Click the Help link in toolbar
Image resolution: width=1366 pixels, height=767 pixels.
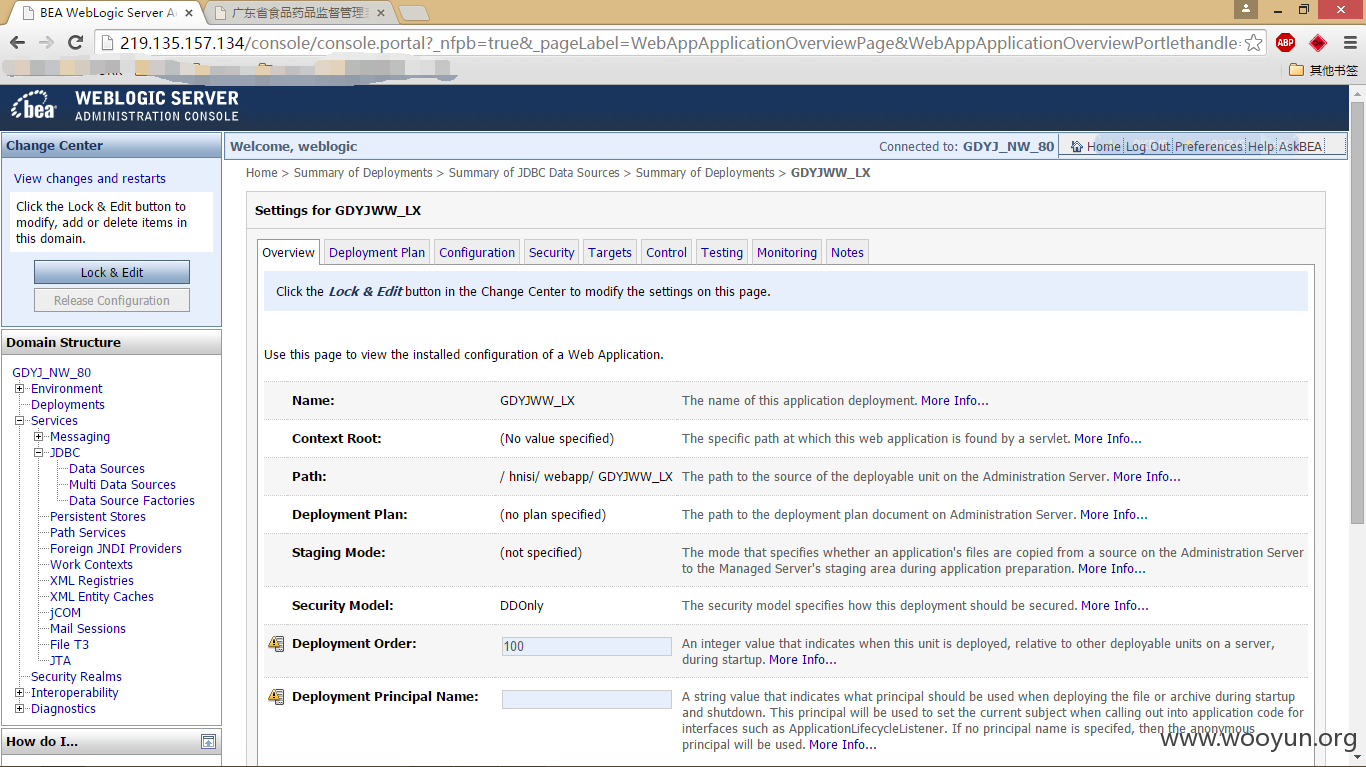click(1261, 147)
